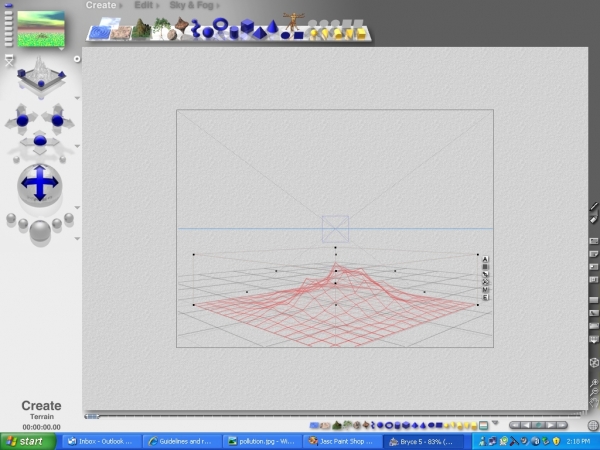The height and width of the screenshot is (450, 600).
Task: Click the render sphere button
Action: point(40,231)
